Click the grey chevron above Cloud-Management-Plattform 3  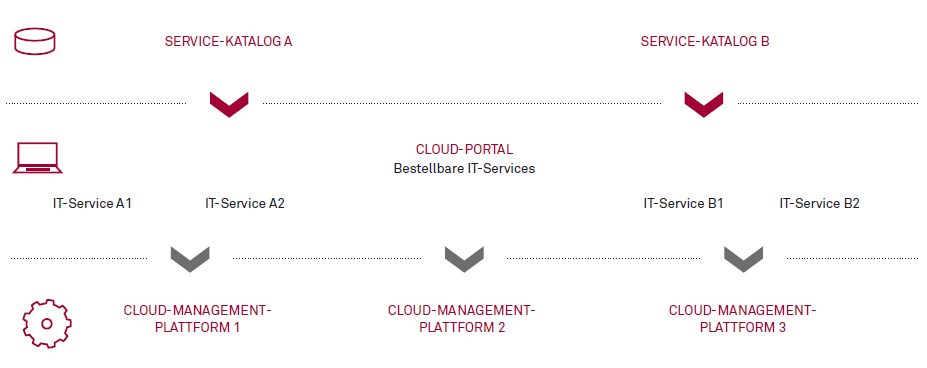(x=743, y=259)
